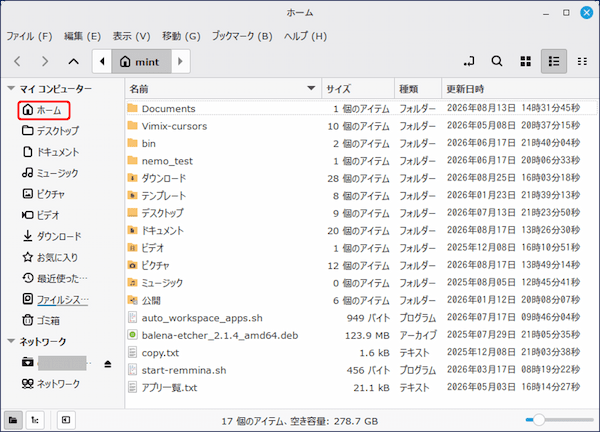Switch to compact view mode

(582, 61)
